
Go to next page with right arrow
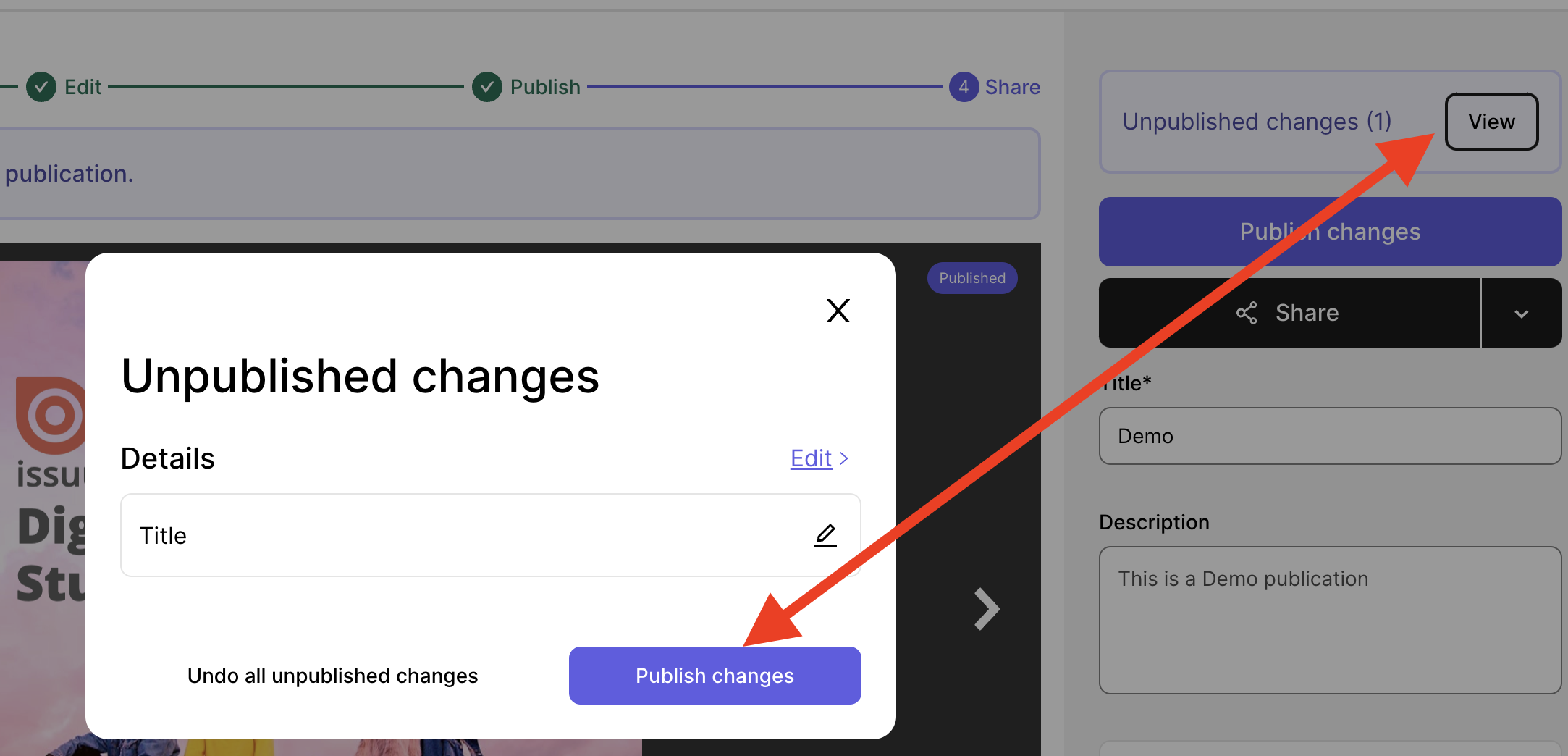(987, 608)
